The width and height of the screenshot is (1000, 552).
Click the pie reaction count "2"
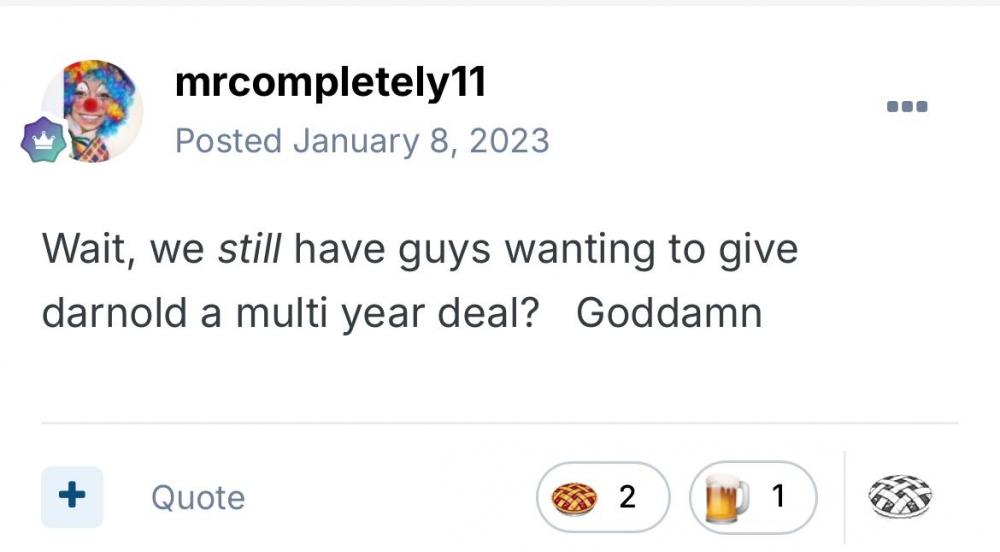coord(628,496)
